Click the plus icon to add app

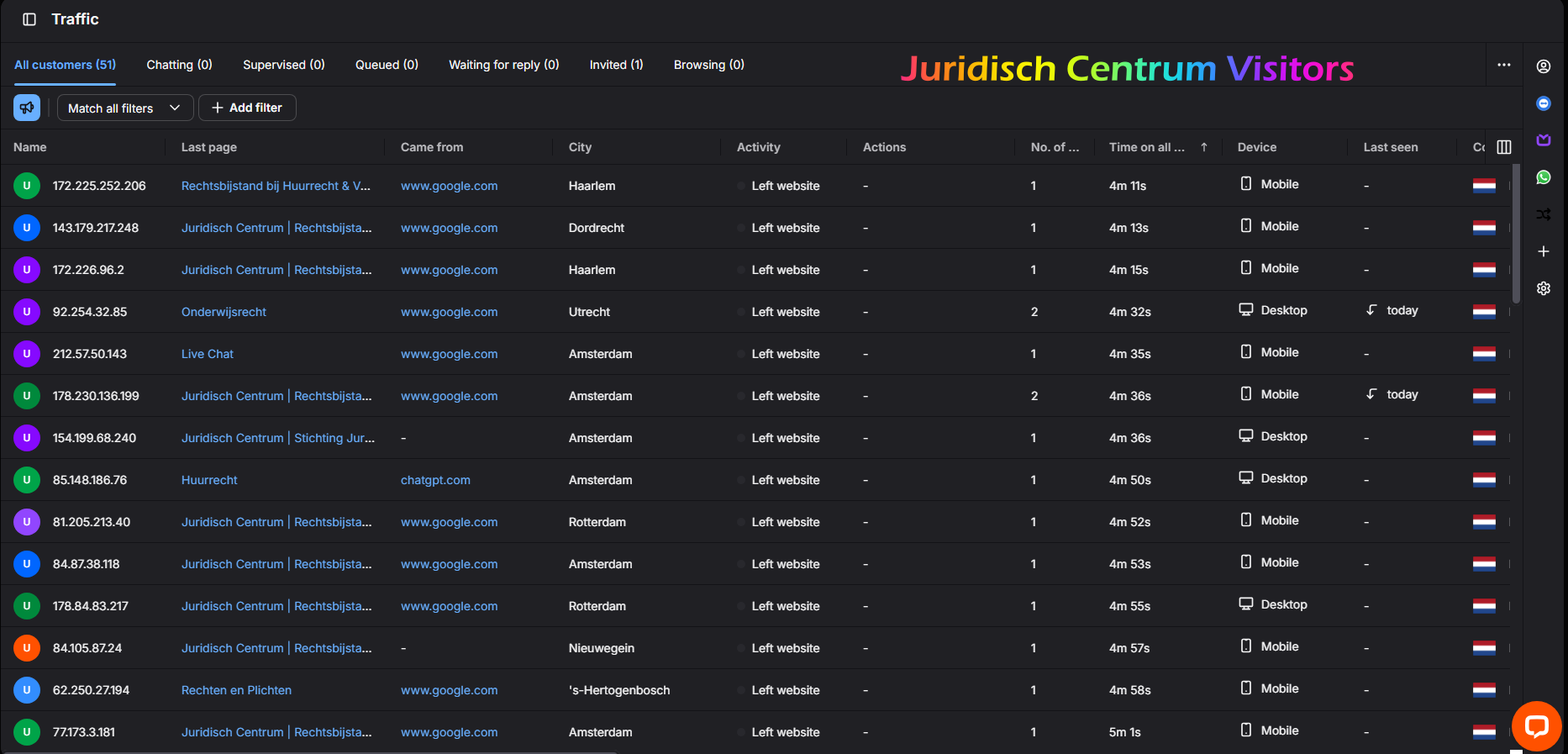pyautogui.click(x=1544, y=251)
